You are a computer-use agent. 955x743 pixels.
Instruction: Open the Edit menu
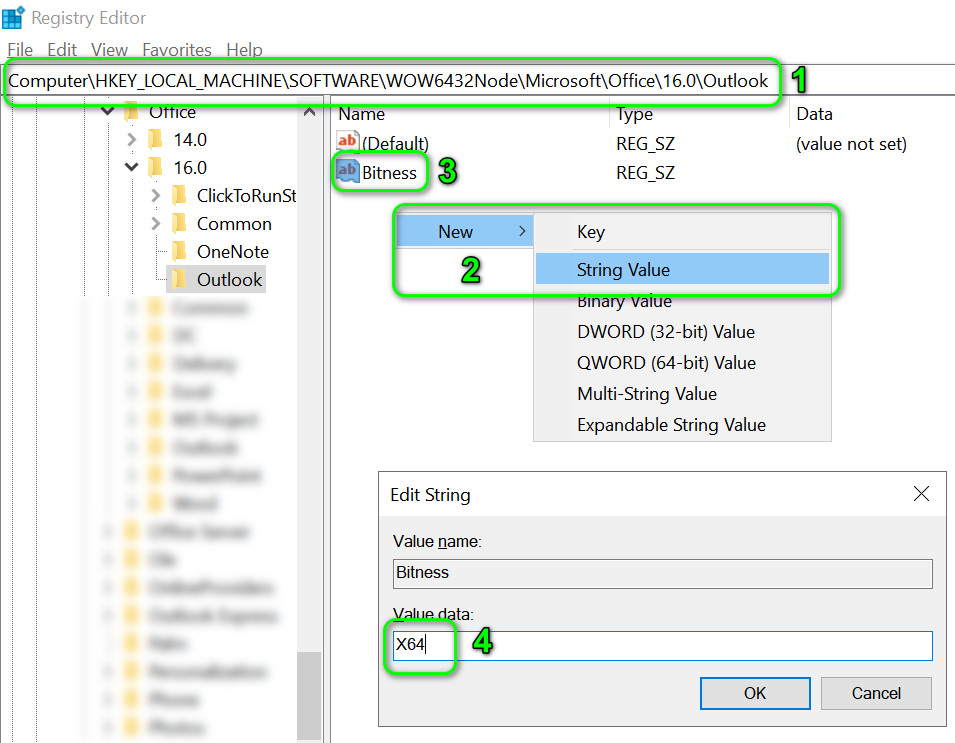point(62,49)
